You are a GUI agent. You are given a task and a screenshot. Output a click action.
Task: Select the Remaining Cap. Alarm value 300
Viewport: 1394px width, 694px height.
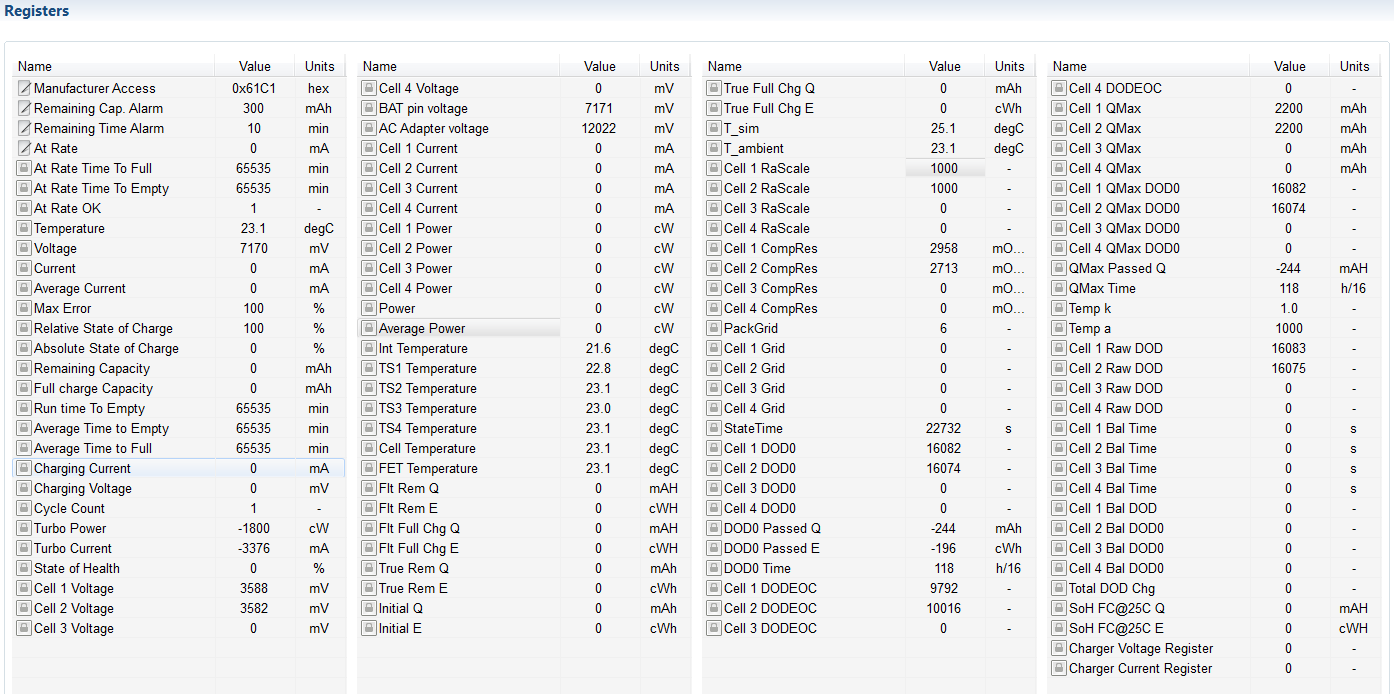(254, 108)
